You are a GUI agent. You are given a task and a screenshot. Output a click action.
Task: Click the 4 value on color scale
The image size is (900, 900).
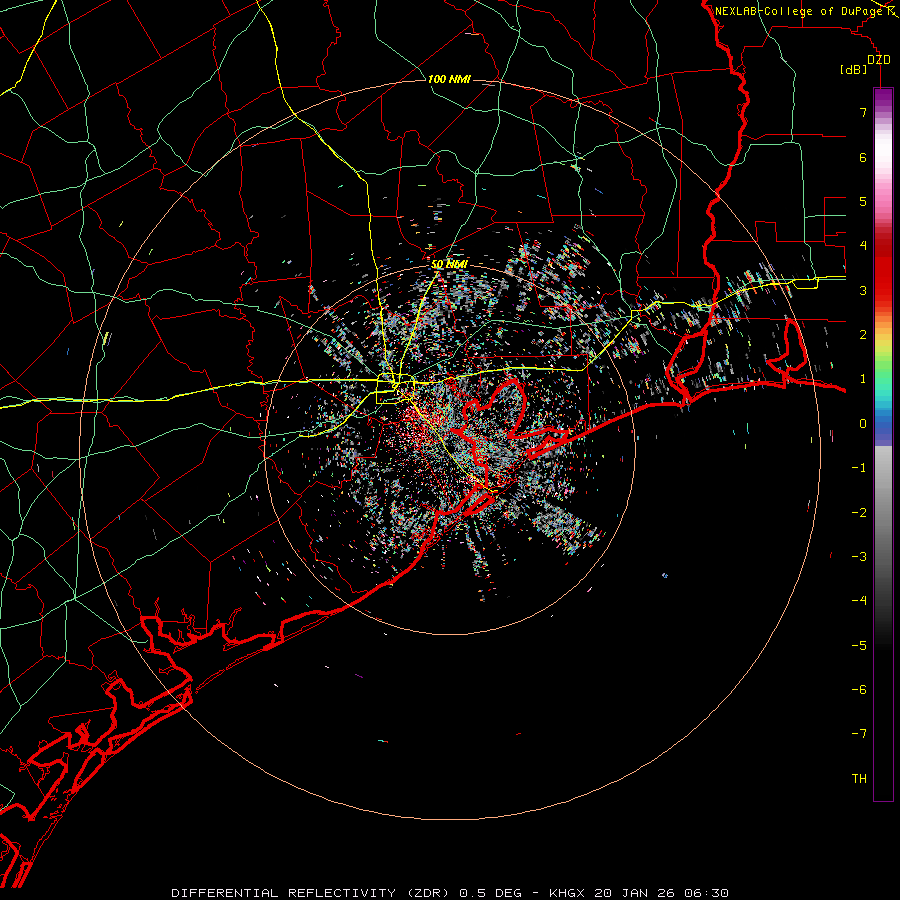click(x=863, y=246)
